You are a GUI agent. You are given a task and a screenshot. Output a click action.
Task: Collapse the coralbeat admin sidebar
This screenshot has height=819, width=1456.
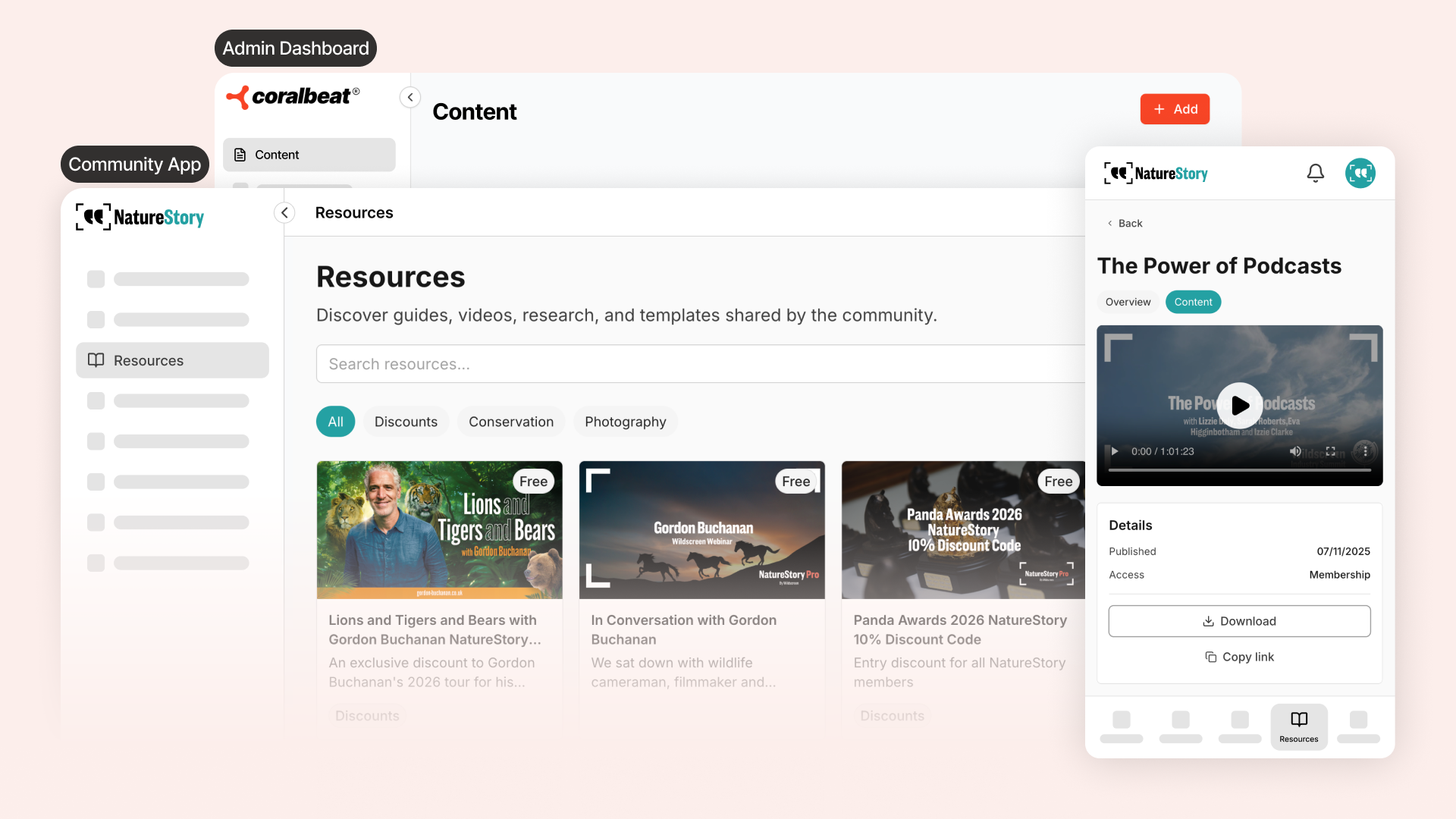[x=409, y=97]
